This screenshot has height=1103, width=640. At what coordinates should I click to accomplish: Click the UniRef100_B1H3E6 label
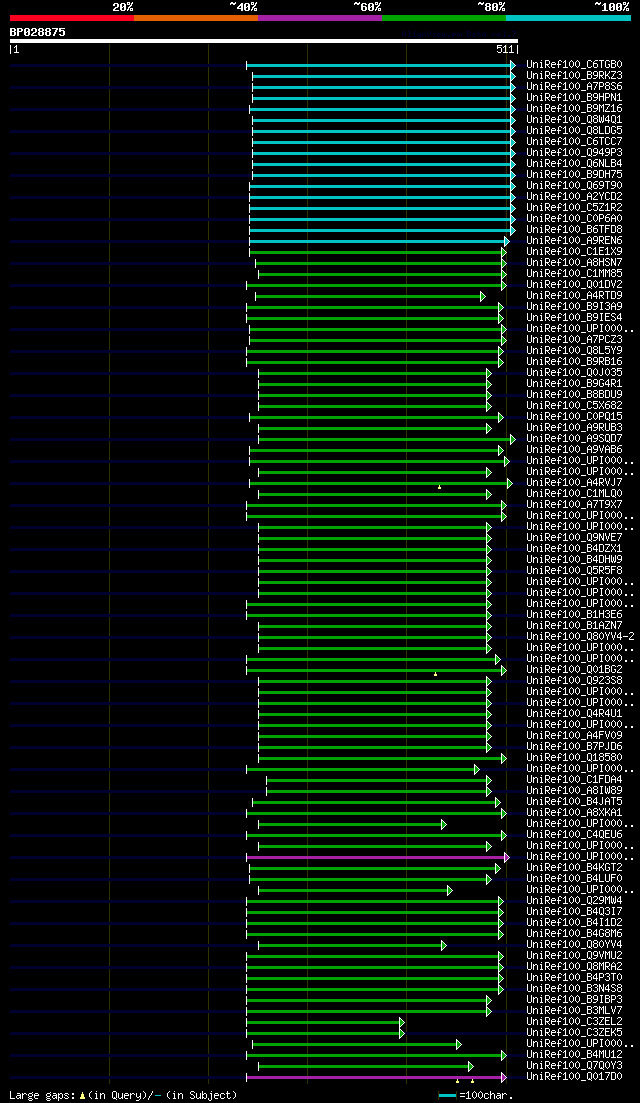574,614
